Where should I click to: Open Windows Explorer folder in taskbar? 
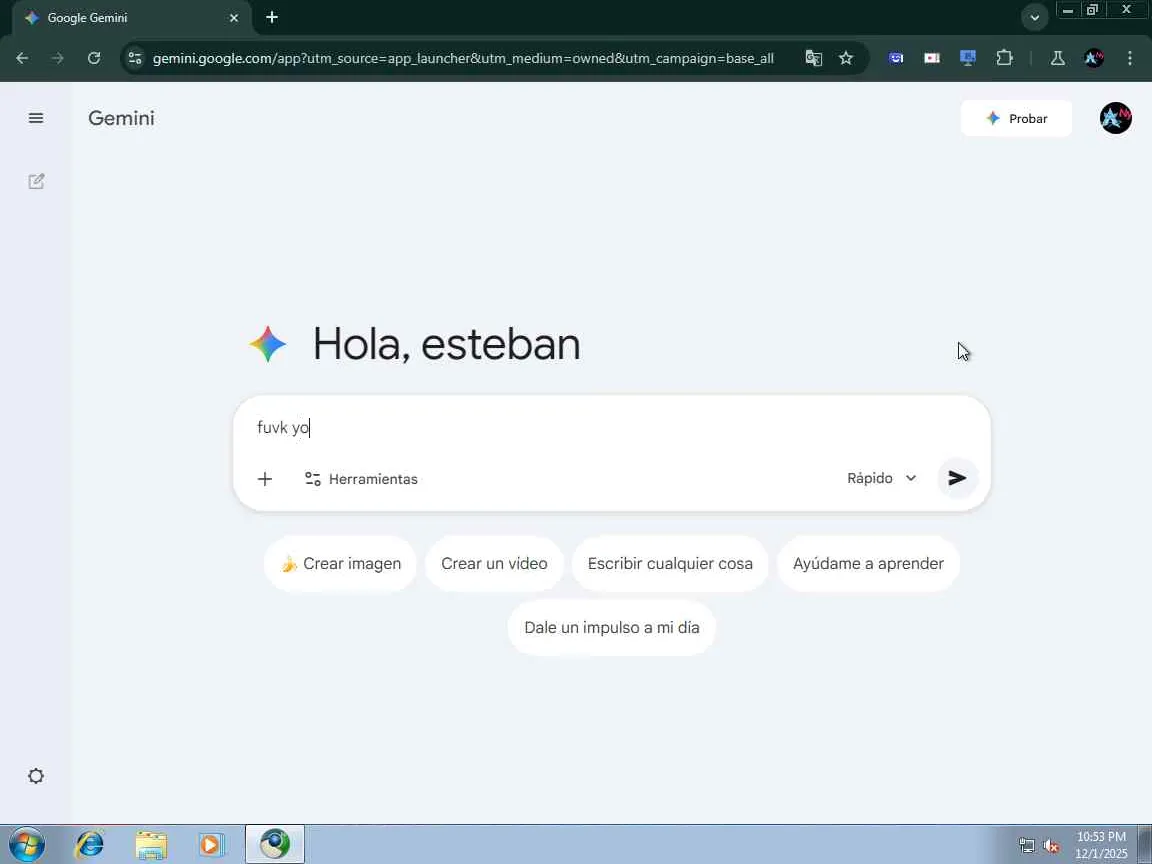click(x=151, y=845)
